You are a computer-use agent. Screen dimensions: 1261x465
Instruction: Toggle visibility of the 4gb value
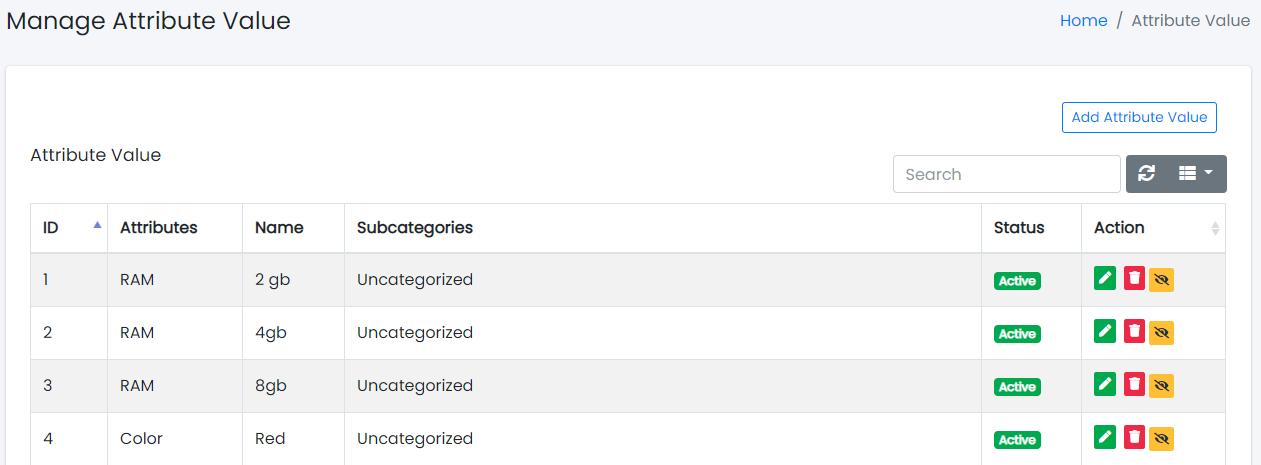tap(1161, 333)
